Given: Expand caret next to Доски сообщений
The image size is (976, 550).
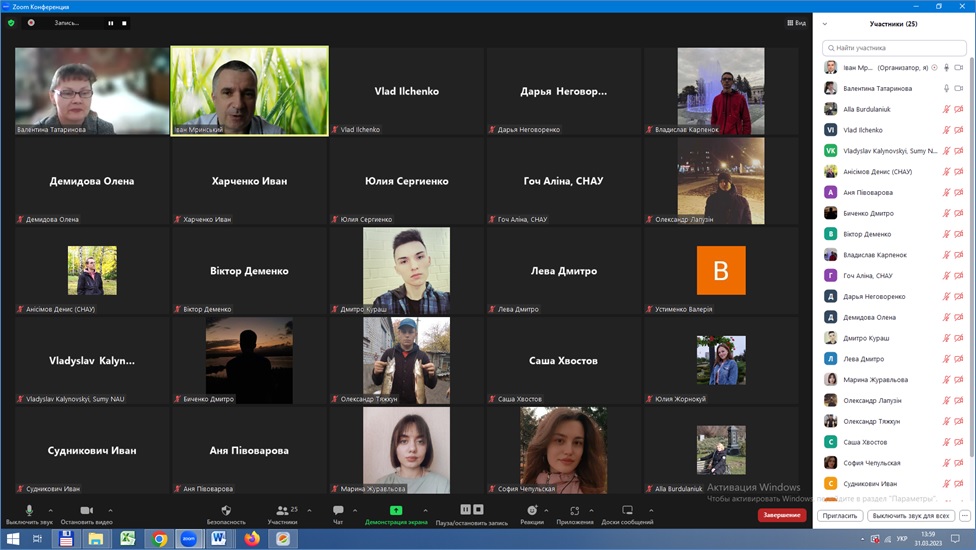Looking at the screenshot, I should pyautogui.click(x=651, y=510).
